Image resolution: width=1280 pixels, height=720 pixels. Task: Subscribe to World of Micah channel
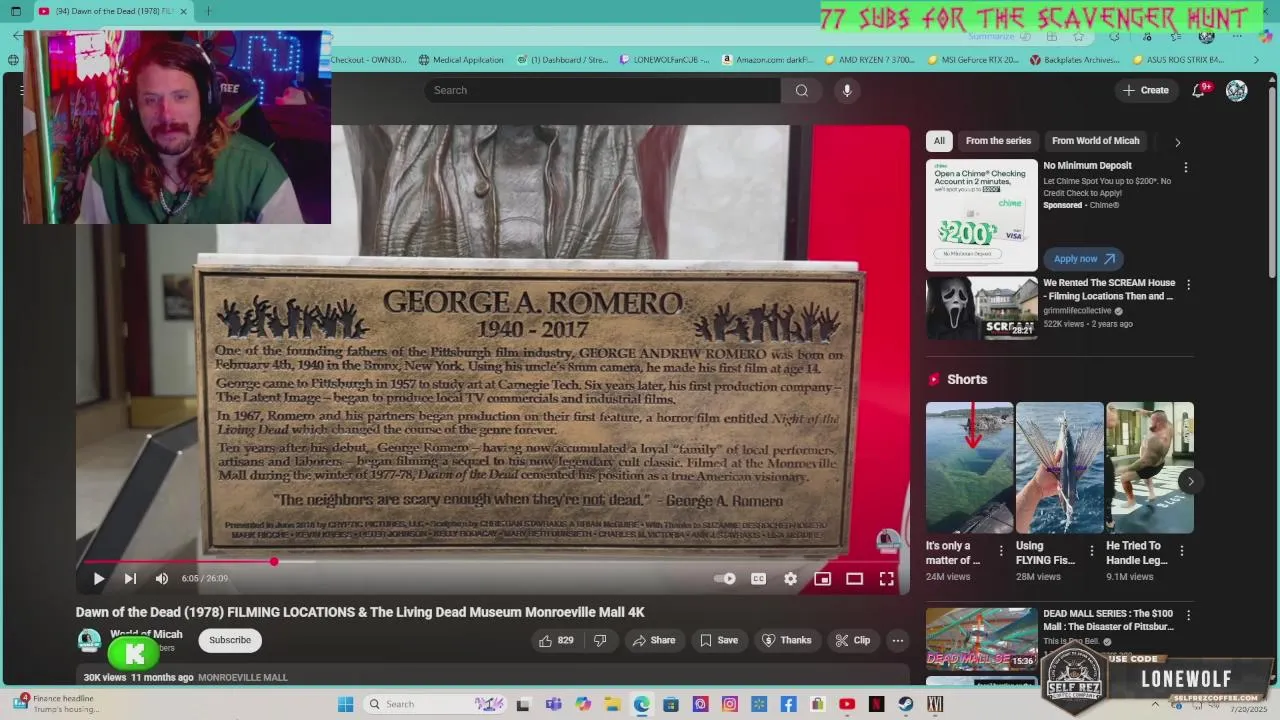(229, 640)
